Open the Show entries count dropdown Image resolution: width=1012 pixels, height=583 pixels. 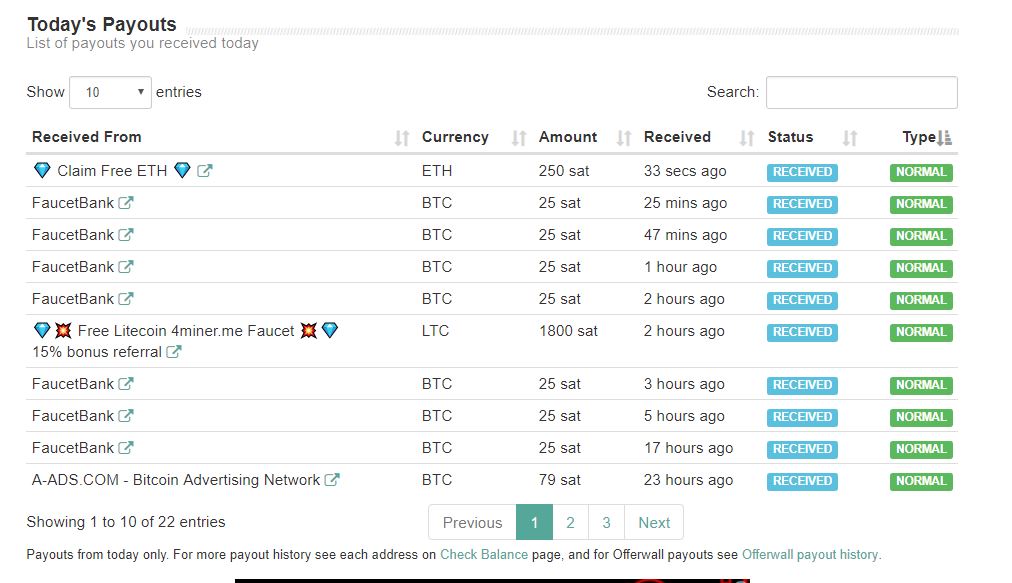point(110,92)
